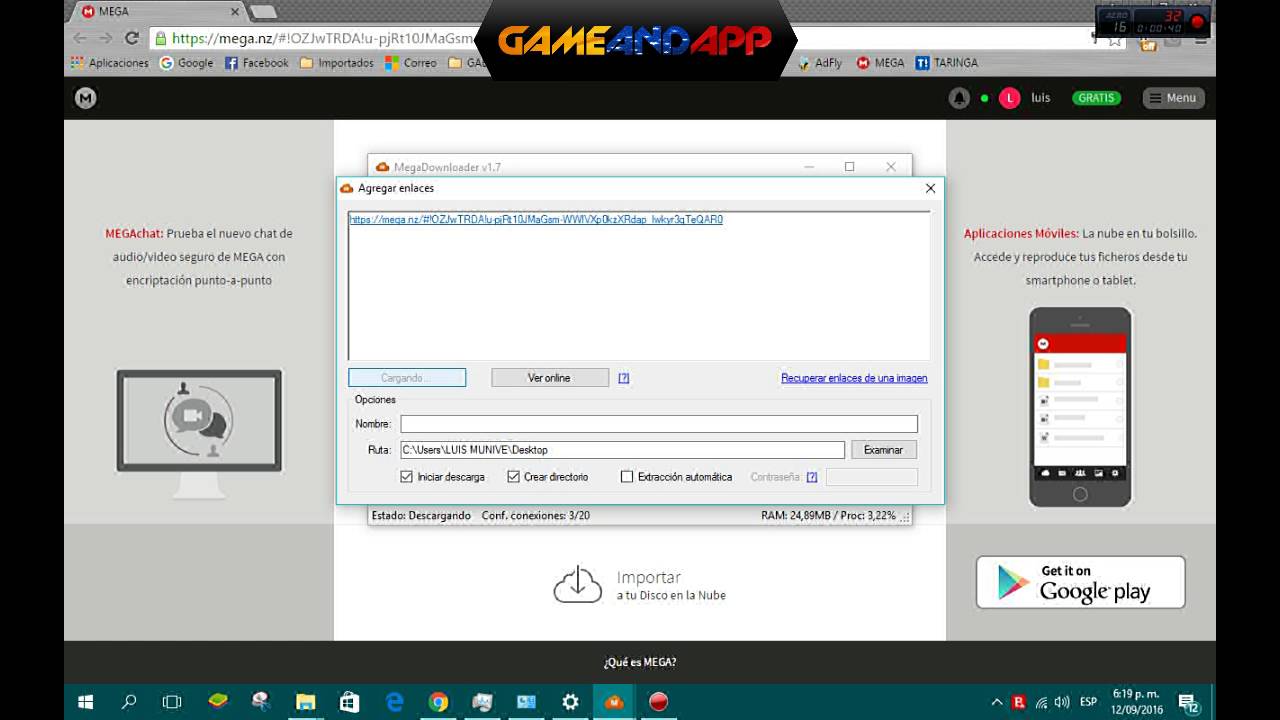Image resolution: width=1280 pixels, height=720 pixels.
Task: Open the TARINGA bookmark
Action: click(947, 62)
